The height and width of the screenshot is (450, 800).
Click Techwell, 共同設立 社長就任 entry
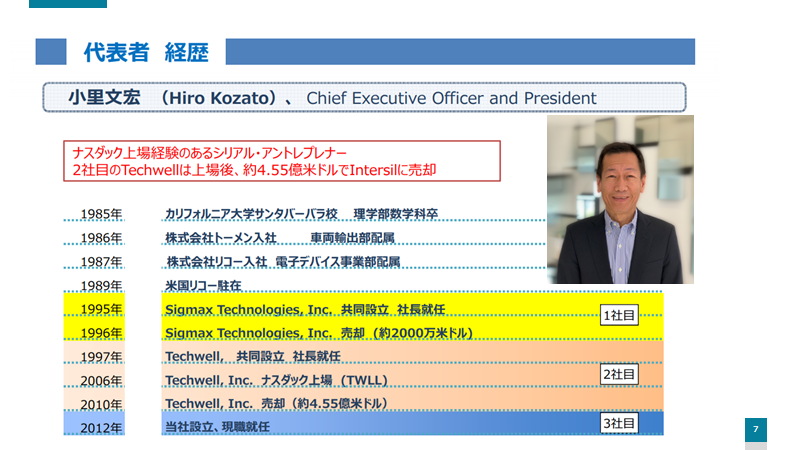coord(253,356)
